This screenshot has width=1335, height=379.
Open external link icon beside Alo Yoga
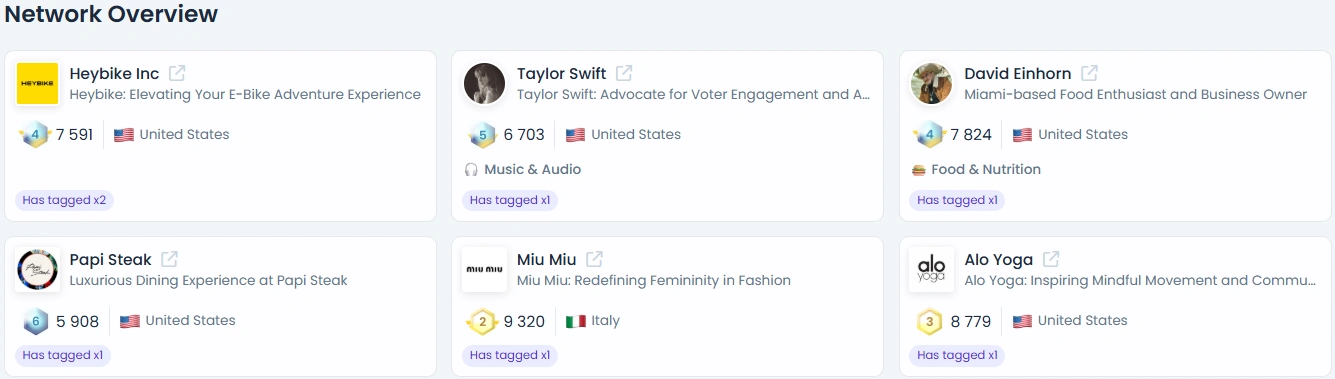coord(1051,259)
